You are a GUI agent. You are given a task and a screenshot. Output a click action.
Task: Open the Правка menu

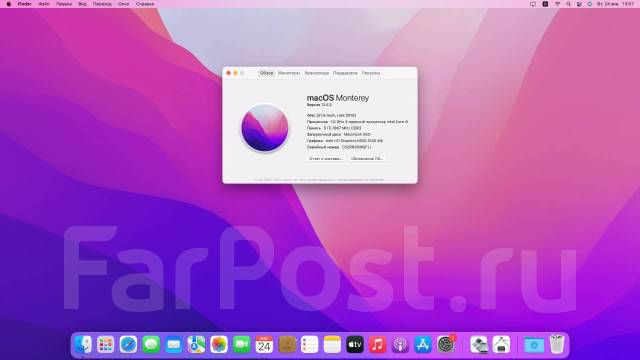click(x=64, y=4)
